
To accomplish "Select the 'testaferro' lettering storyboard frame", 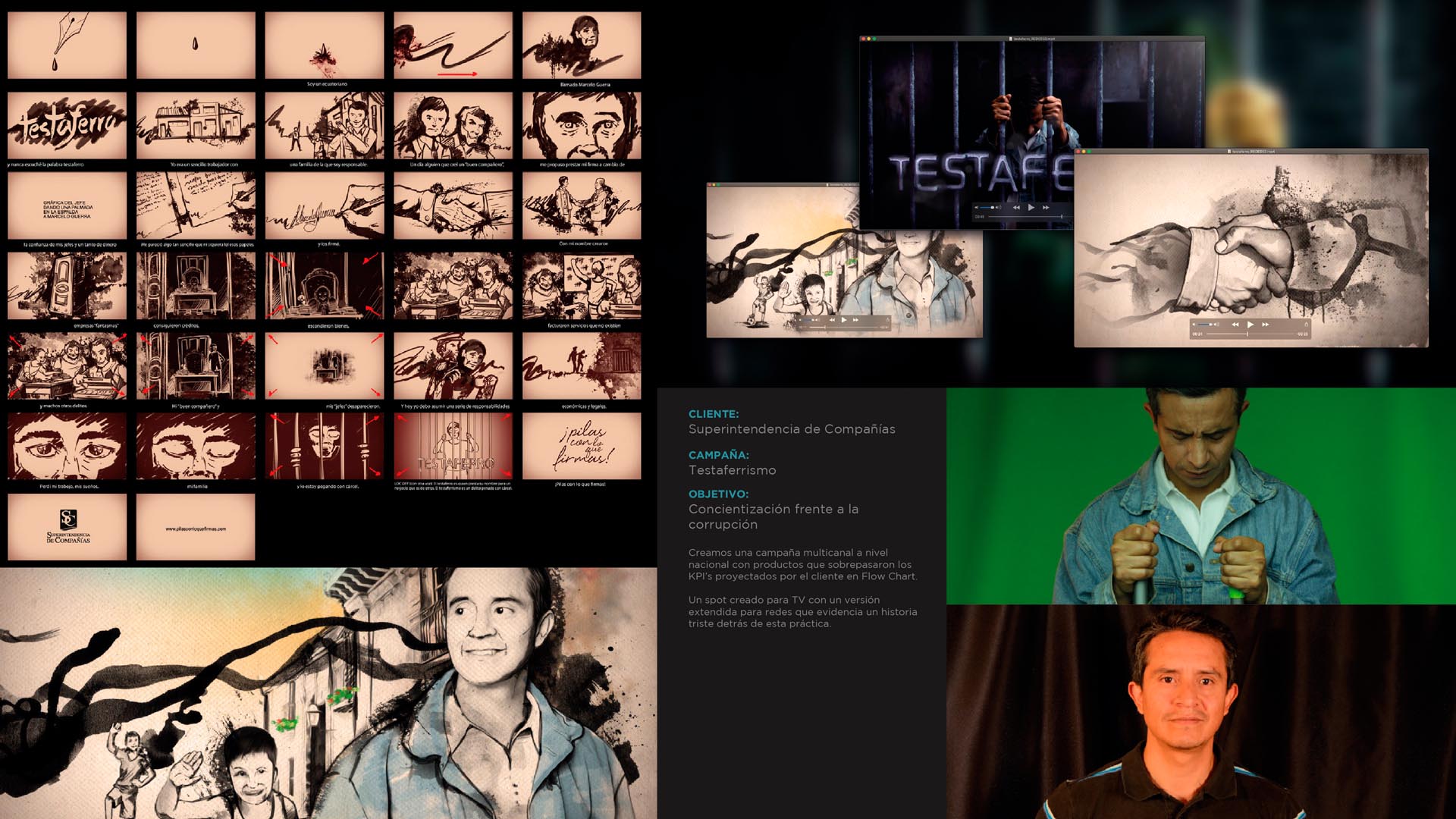I will [67, 125].
